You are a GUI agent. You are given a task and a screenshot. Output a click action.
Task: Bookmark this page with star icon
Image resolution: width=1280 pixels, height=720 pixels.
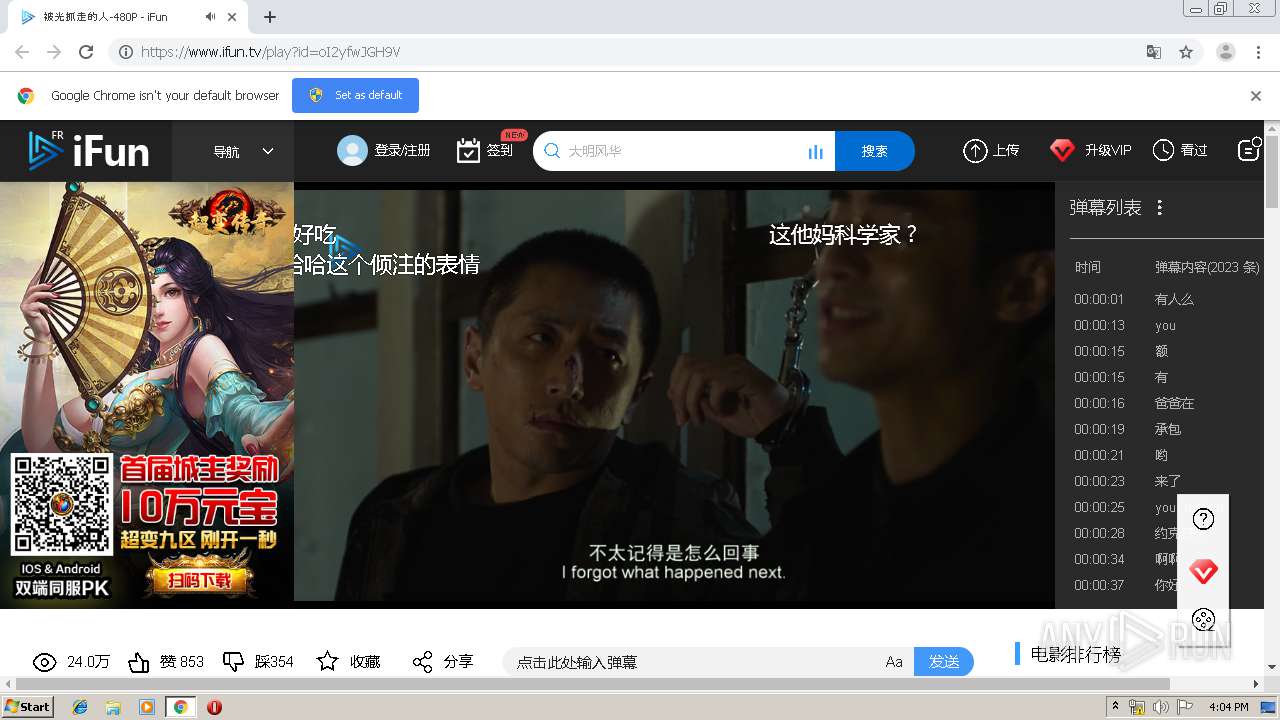[1186, 52]
